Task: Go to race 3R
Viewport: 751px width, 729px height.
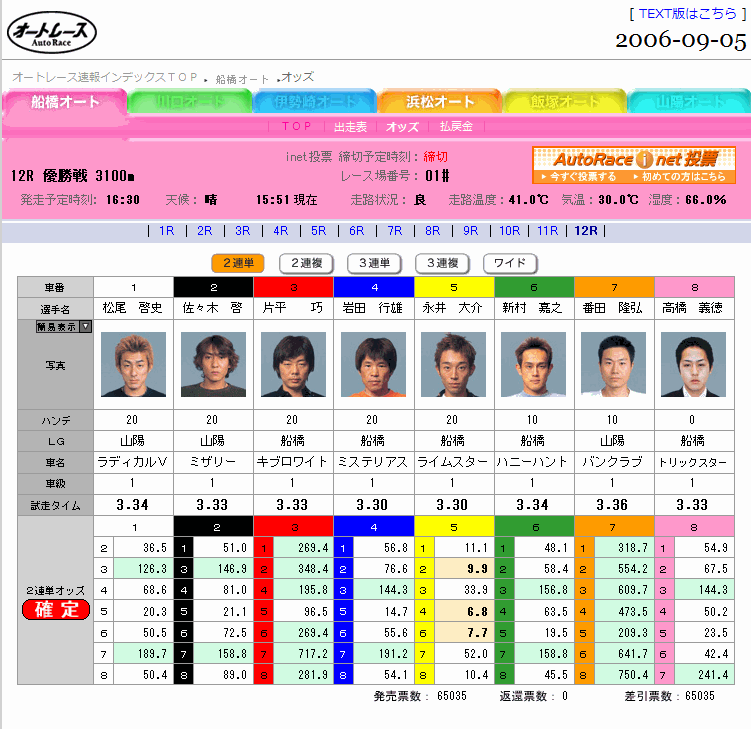Action: point(242,231)
